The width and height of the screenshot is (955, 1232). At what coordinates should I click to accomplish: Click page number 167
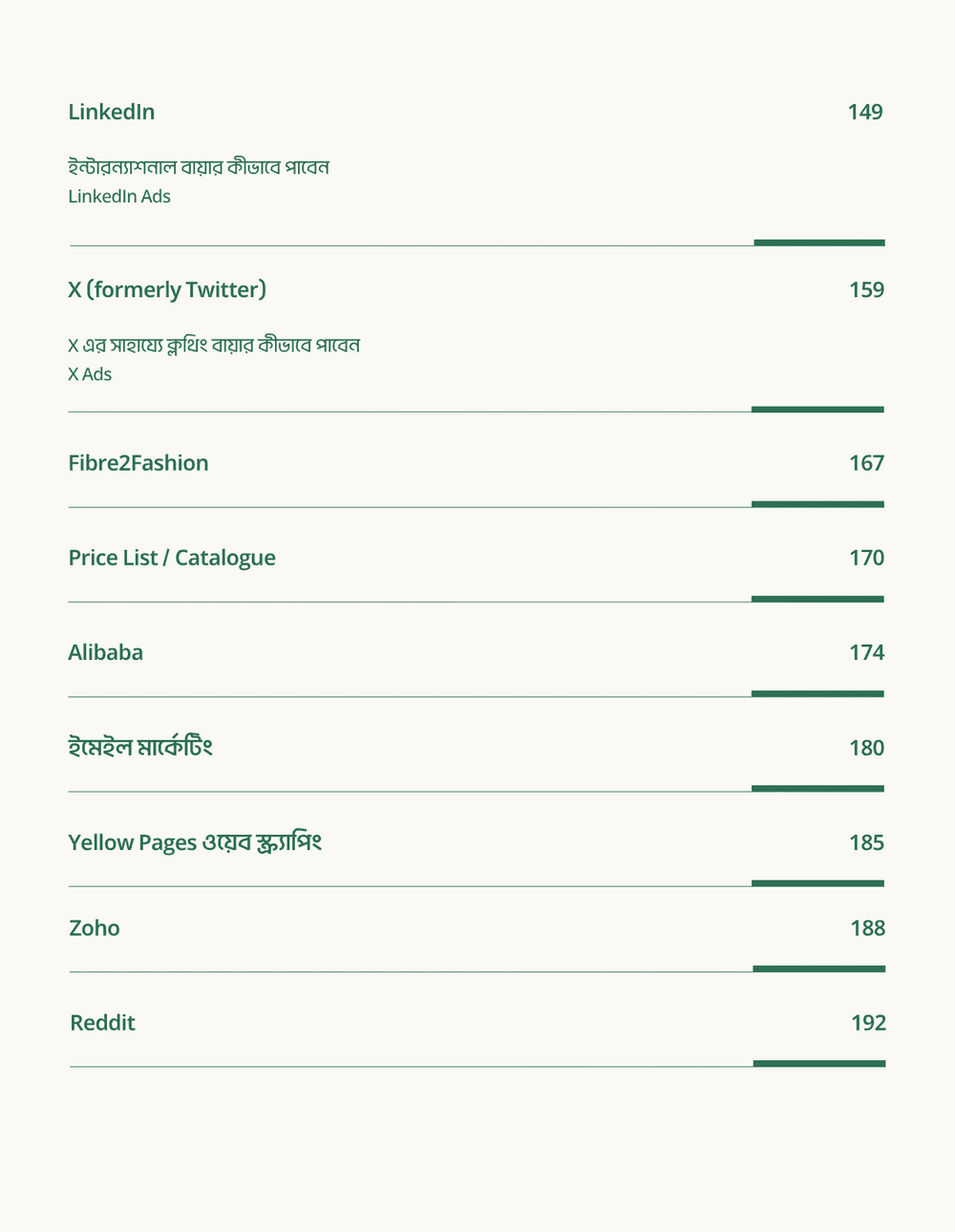(x=866, y=463)
